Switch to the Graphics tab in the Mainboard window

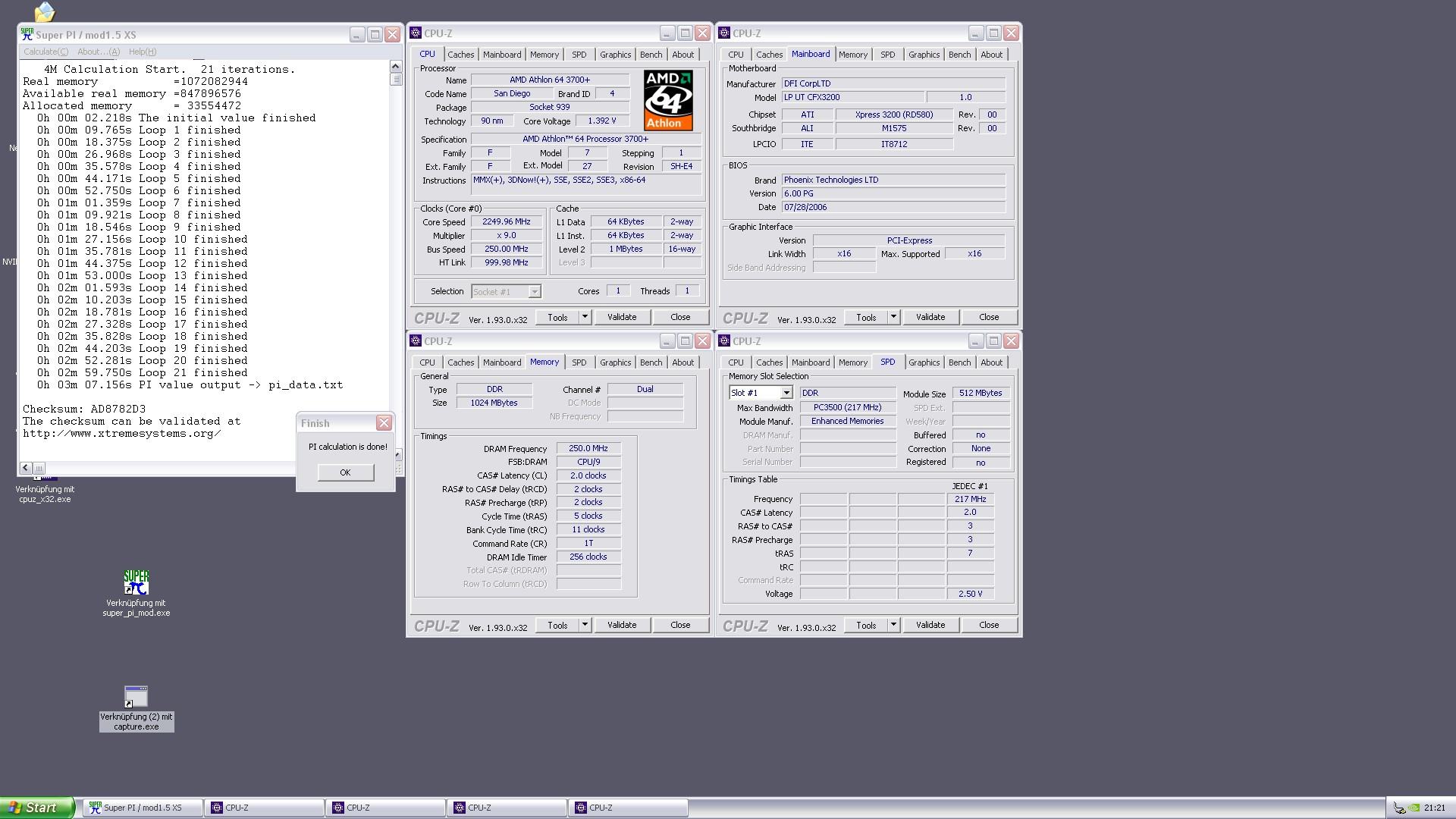(x=924, y=55)
